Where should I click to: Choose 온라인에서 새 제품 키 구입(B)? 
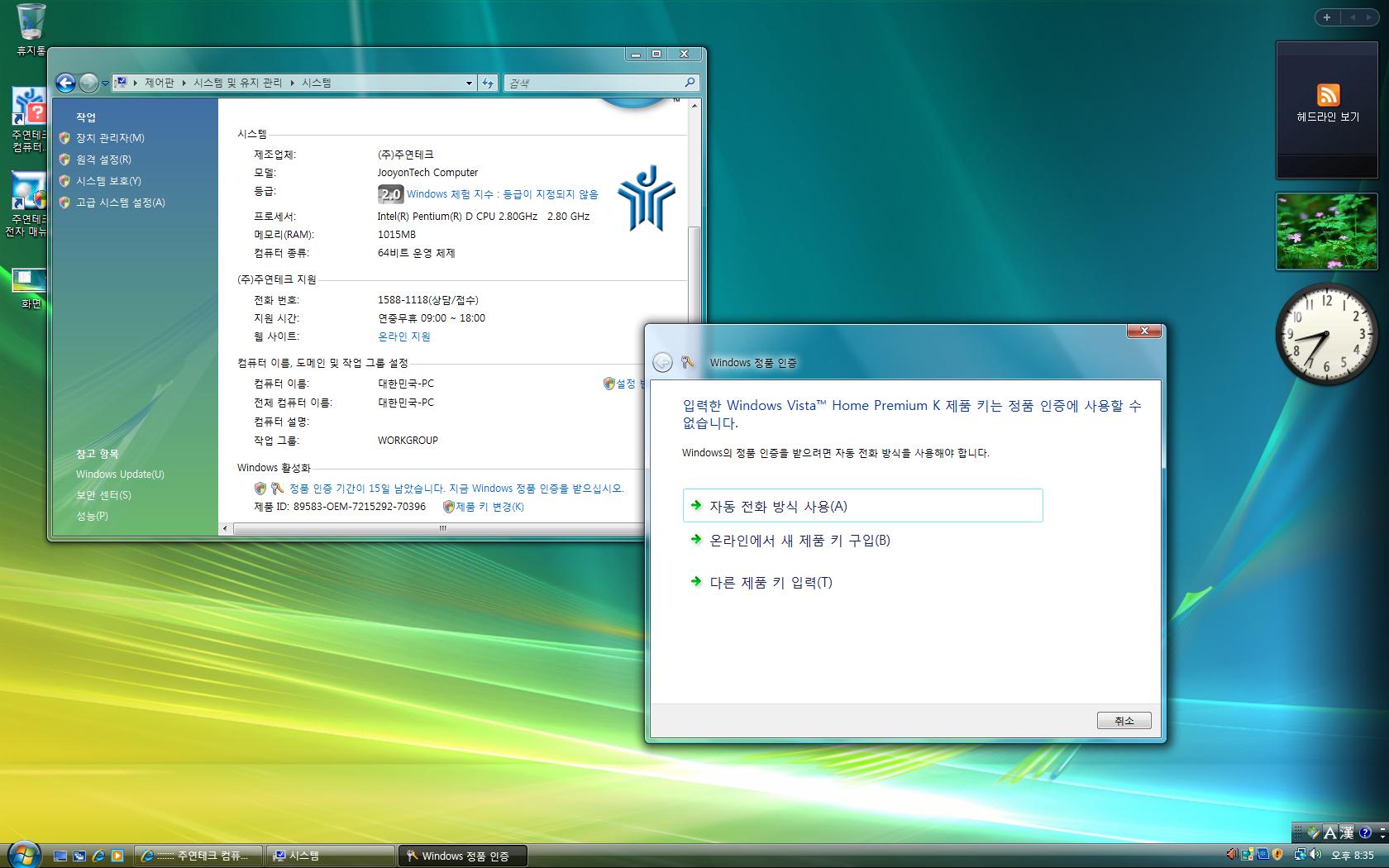(x=800, y=541)
